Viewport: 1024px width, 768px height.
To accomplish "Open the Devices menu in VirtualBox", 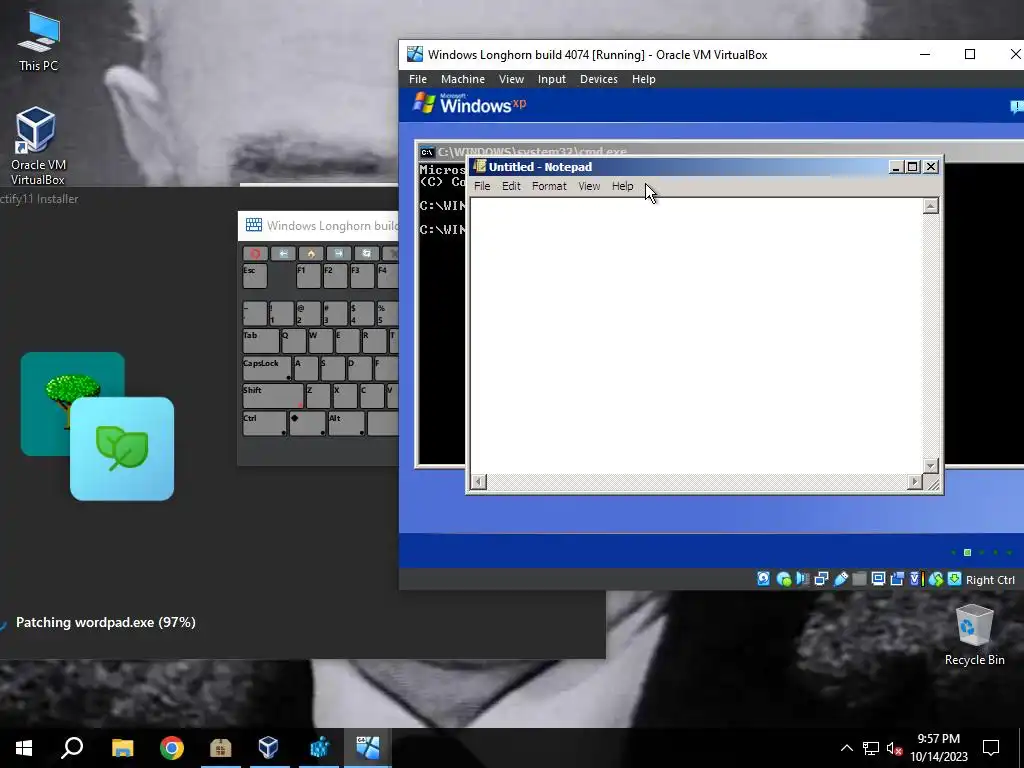I will [599, 79].
